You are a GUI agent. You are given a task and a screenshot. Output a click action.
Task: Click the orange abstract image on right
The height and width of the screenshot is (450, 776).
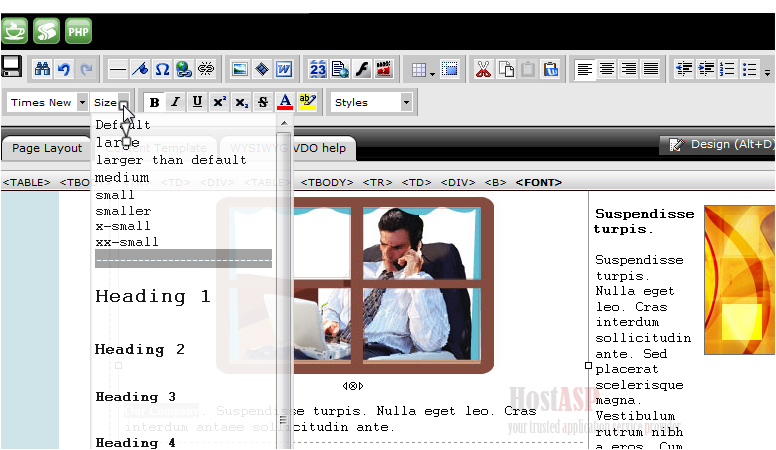[739, 280]
